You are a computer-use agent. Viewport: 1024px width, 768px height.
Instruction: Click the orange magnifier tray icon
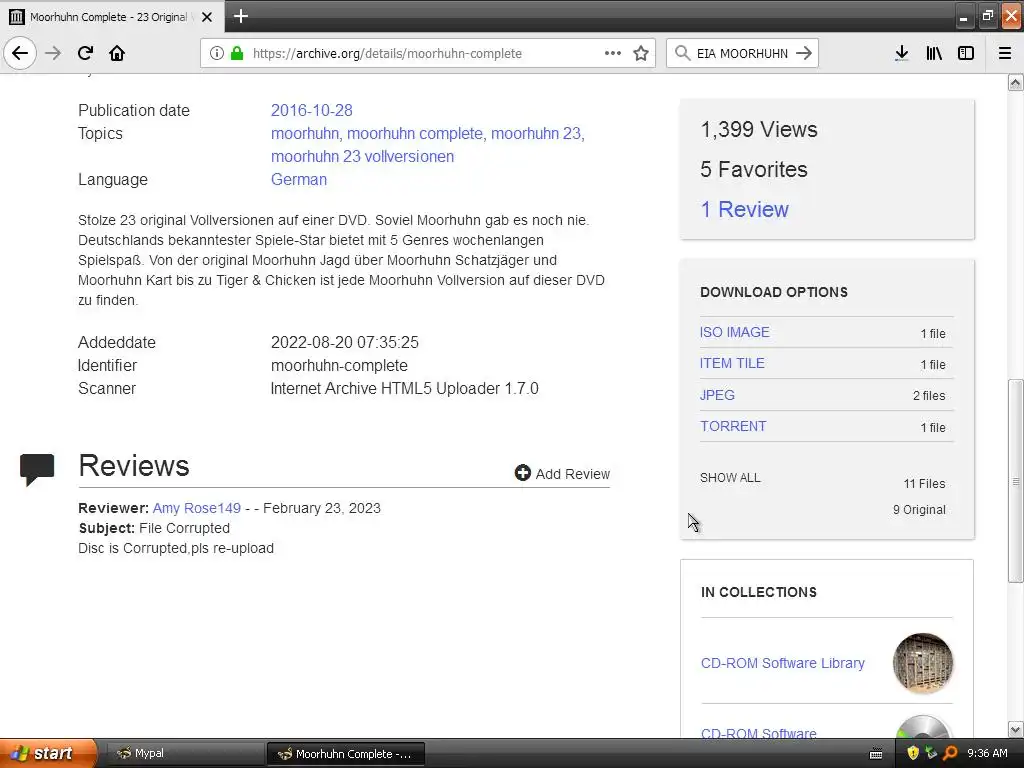point(950,754)
